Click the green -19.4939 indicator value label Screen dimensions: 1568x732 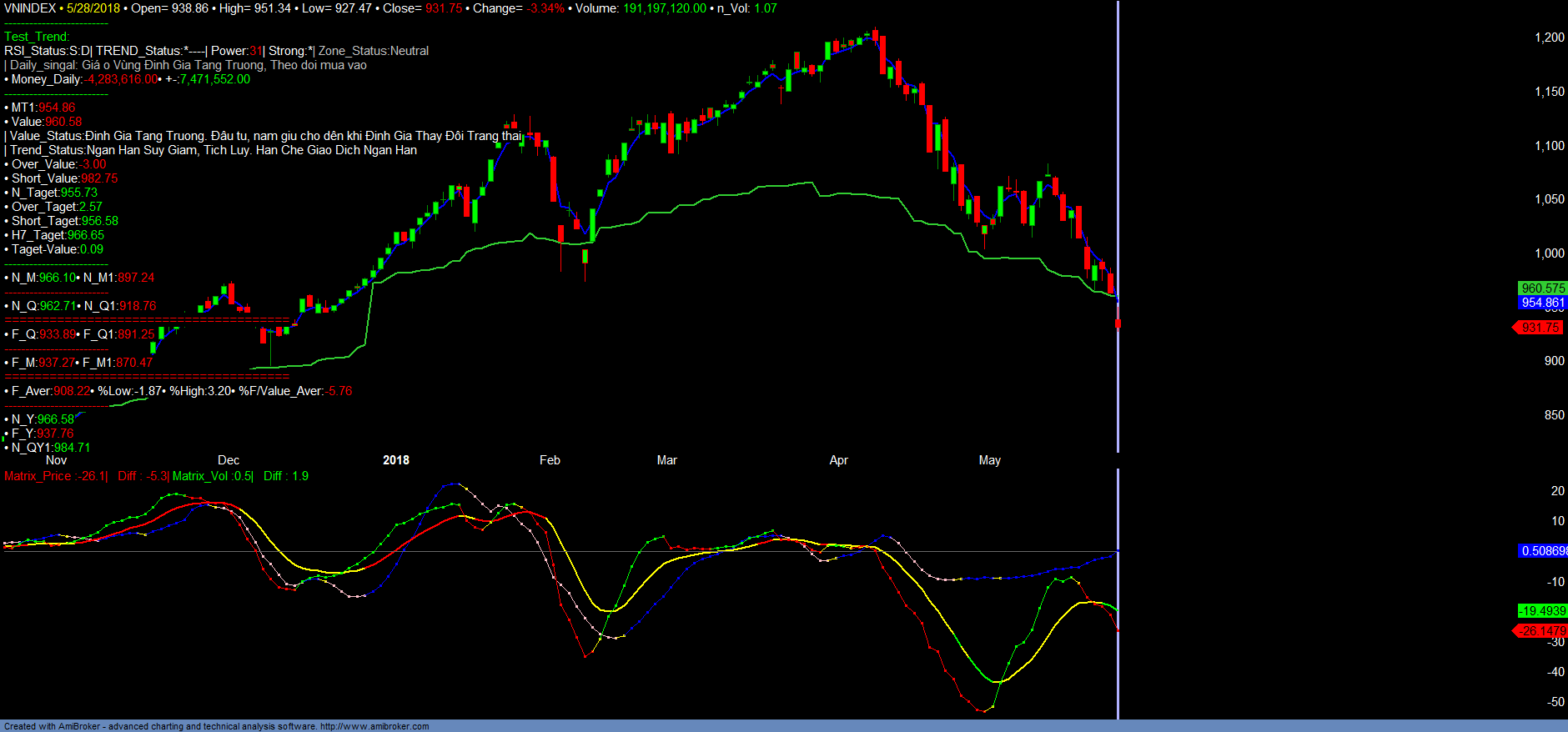coord(1542,611)
